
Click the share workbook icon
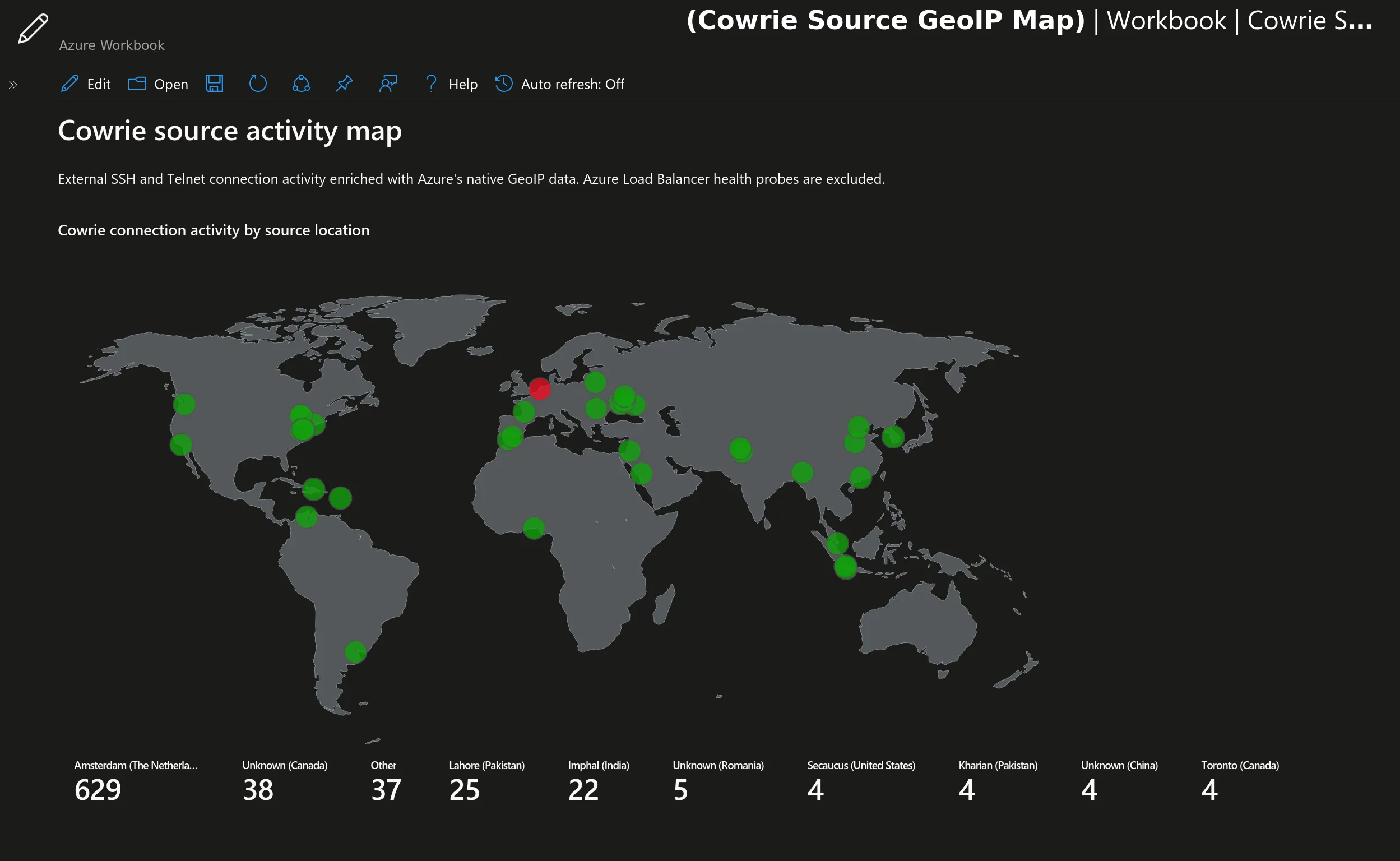point(301,84)
